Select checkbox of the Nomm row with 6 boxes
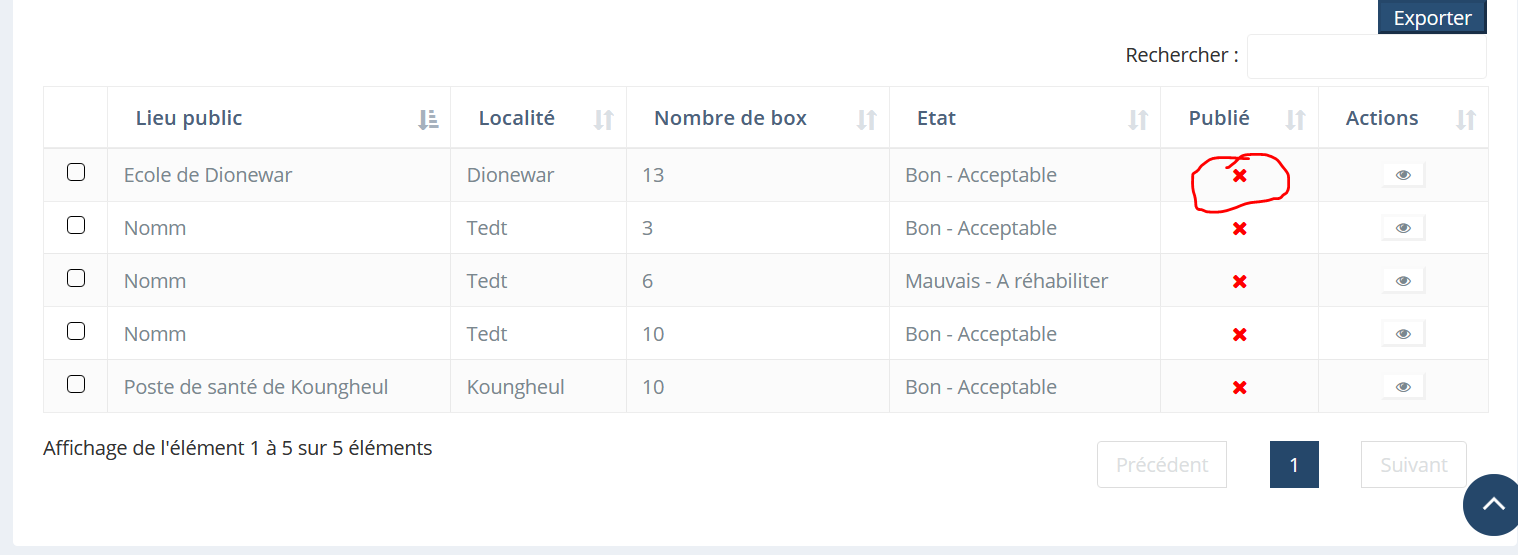 pos(76,278)
